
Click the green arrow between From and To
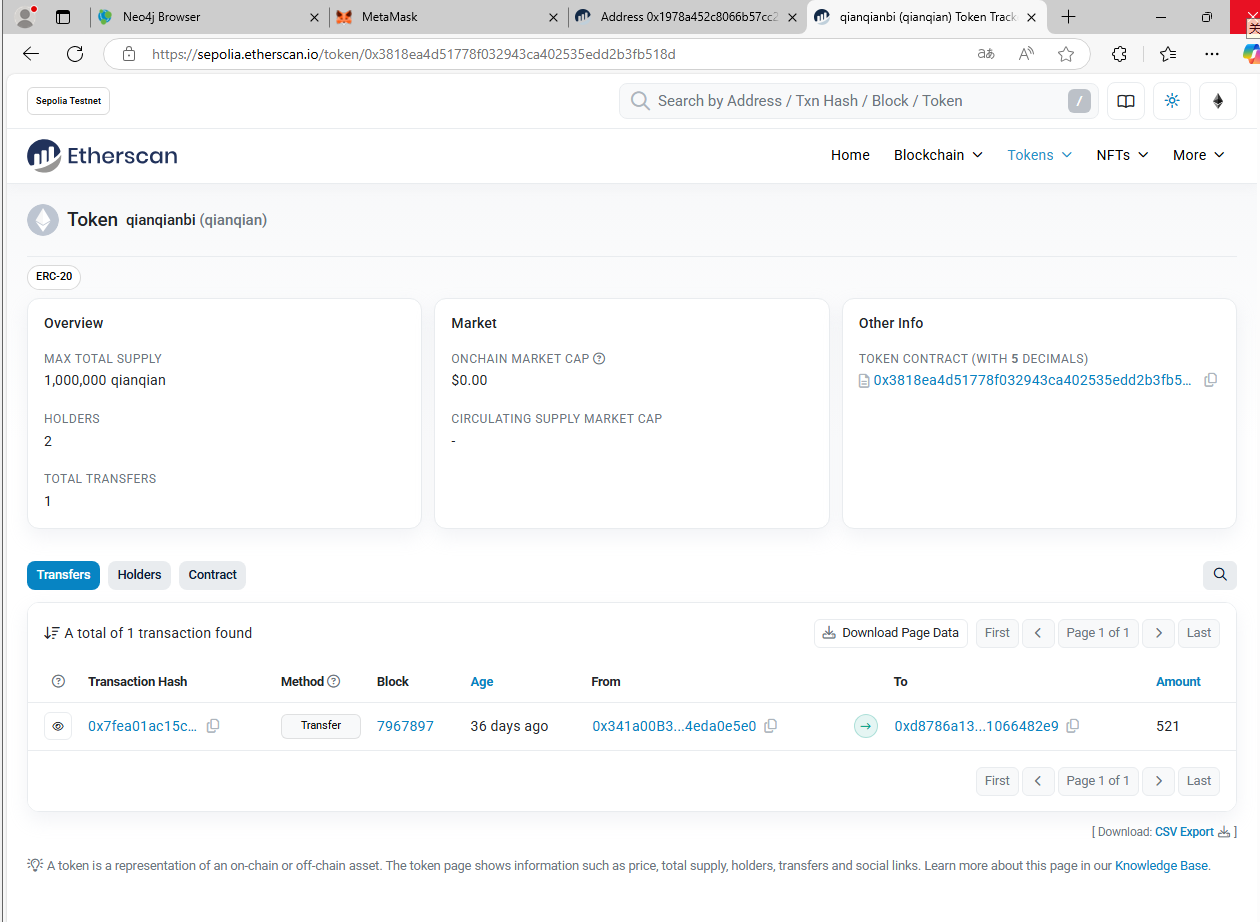coord(866,726)
